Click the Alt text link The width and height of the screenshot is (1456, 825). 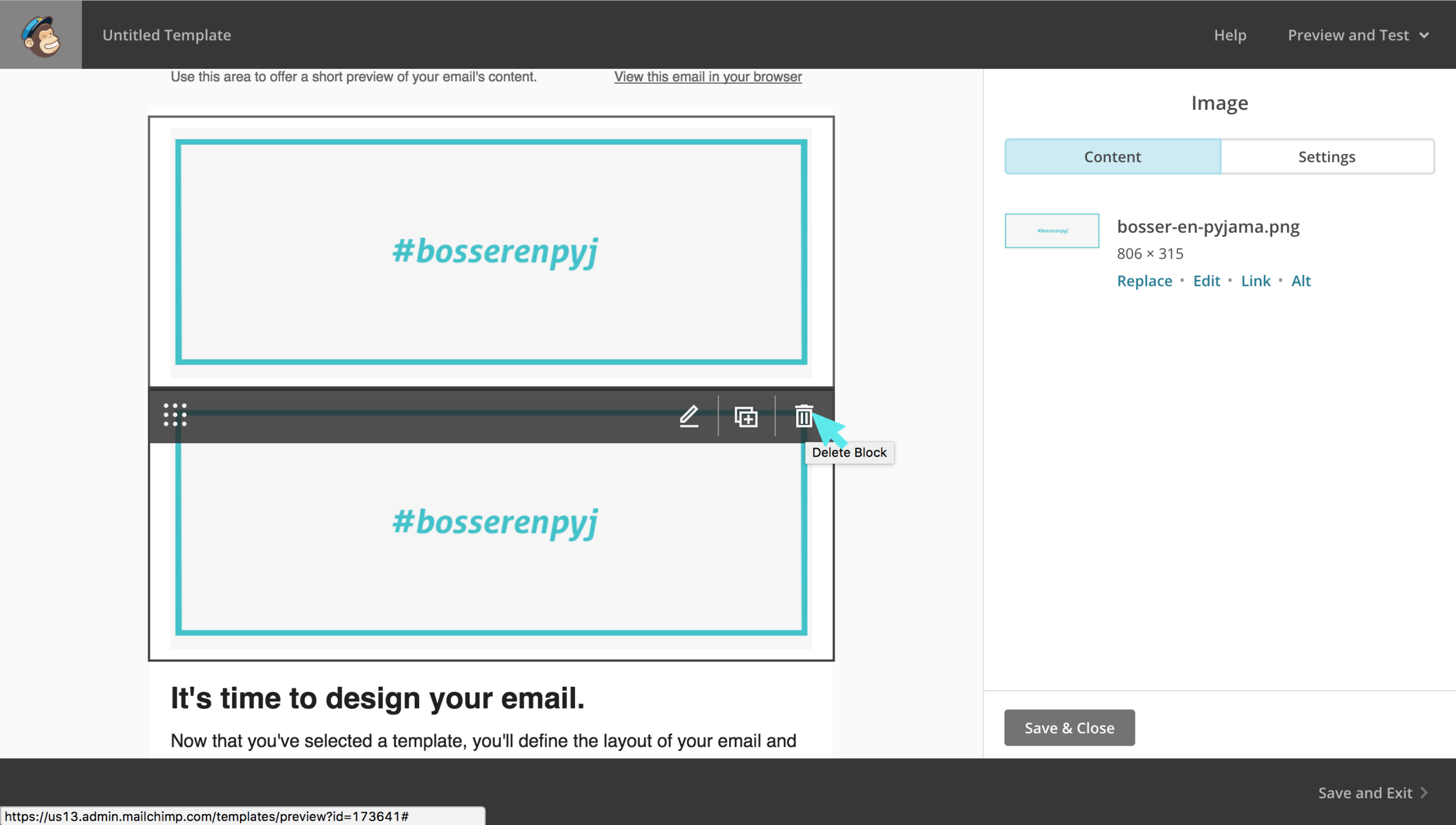coord(1300,280)
